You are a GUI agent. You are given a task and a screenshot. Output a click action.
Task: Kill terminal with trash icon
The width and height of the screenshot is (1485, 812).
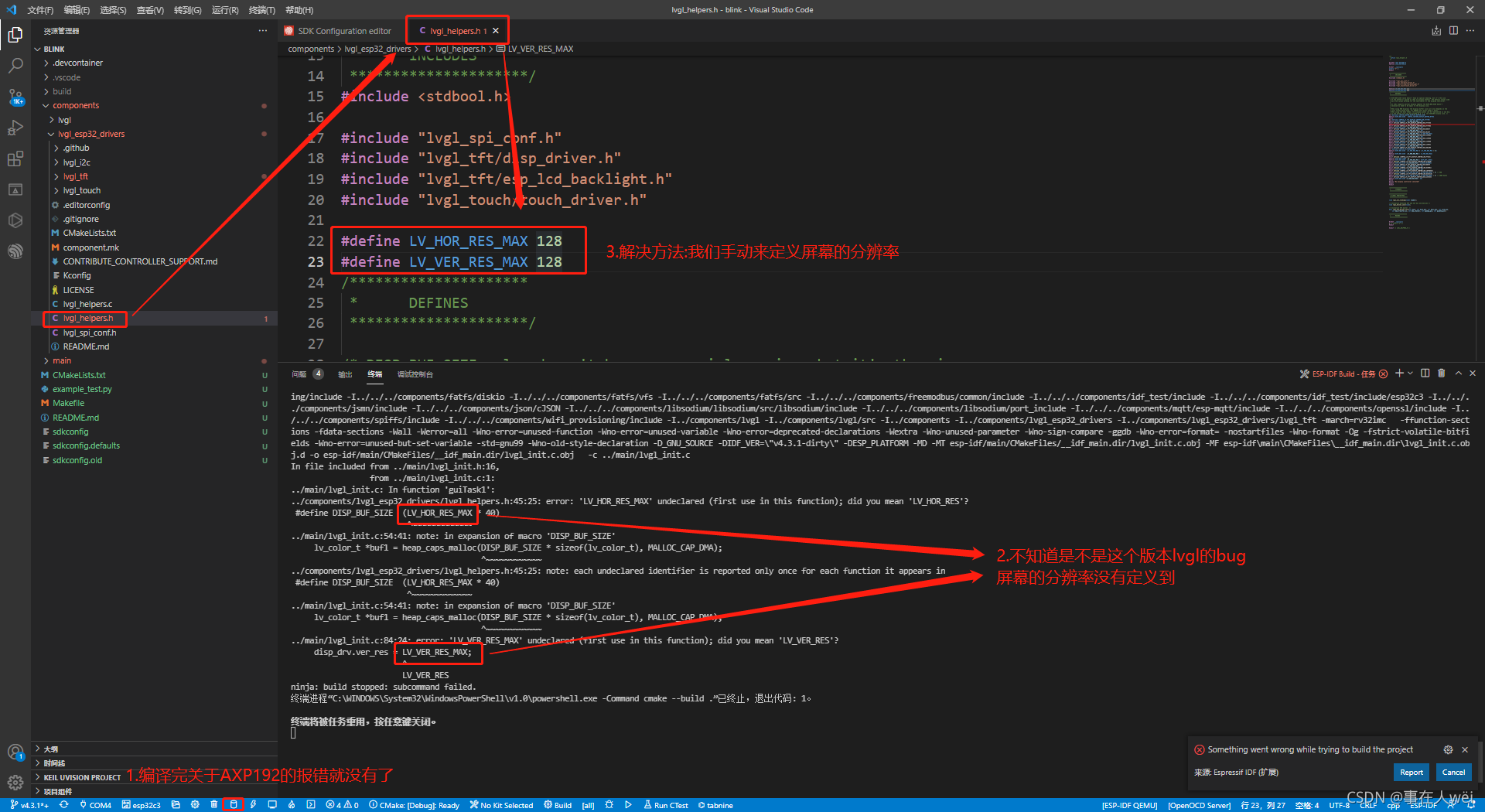pyautogui.click(x=1442, y=374)
